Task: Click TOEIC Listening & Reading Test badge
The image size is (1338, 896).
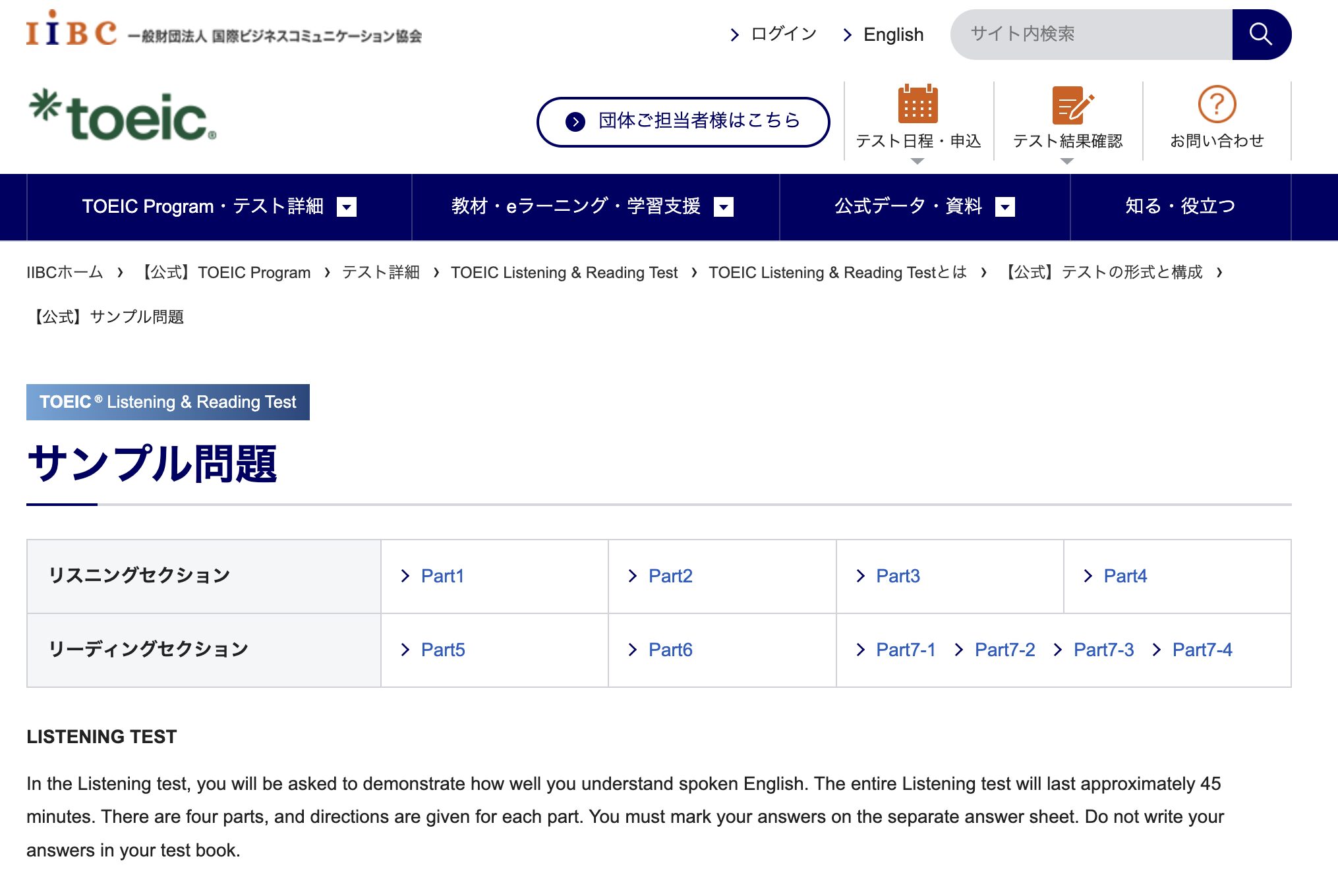Action: 168,402
